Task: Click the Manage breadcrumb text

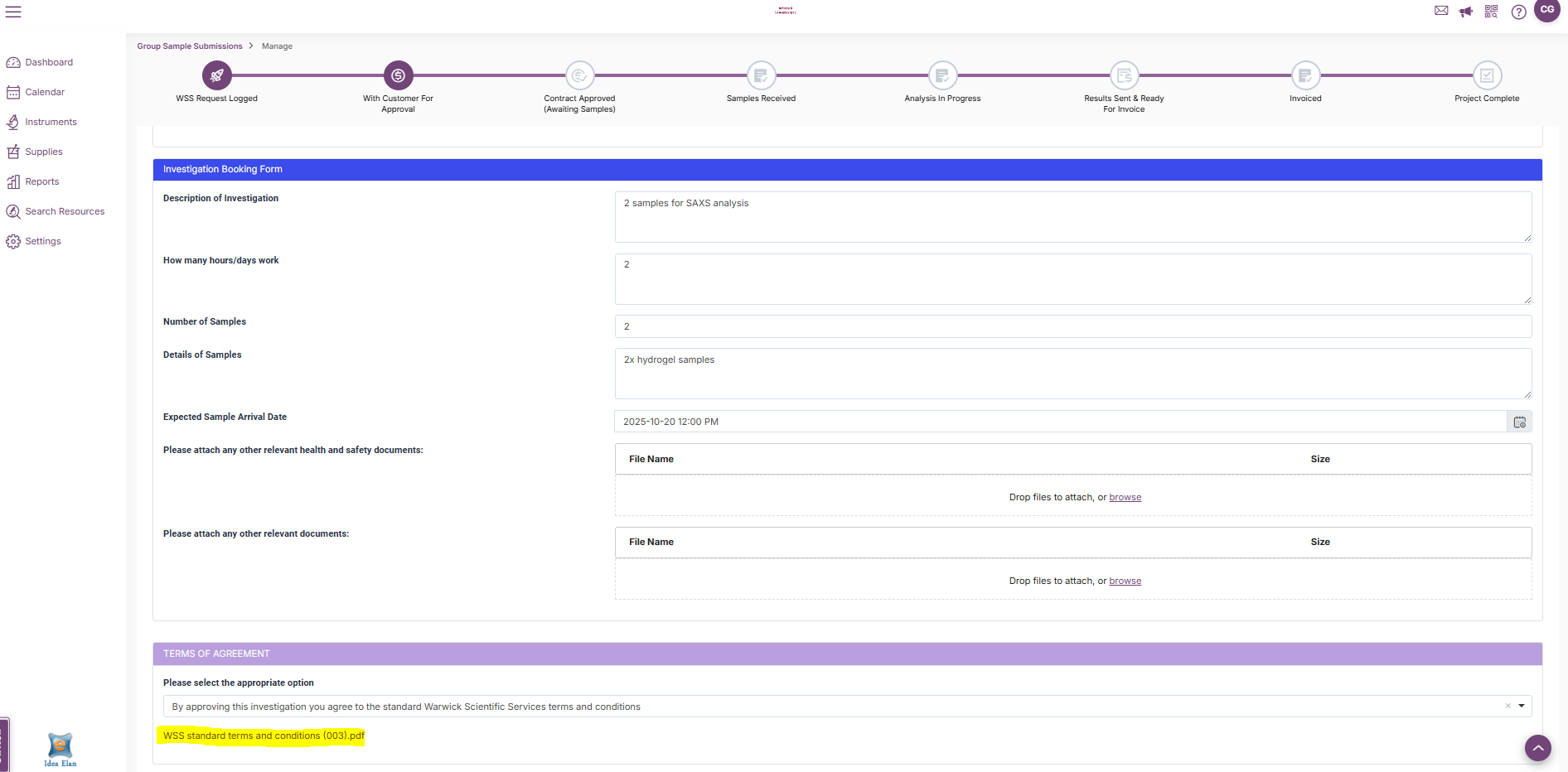Action: coord(277,46)
